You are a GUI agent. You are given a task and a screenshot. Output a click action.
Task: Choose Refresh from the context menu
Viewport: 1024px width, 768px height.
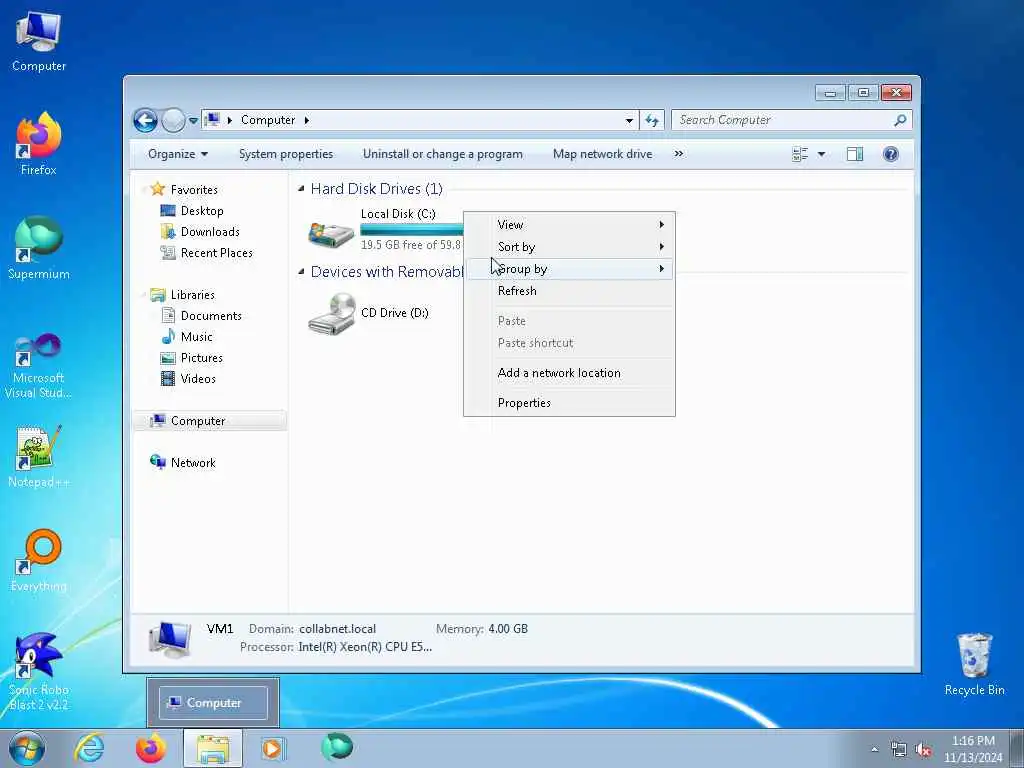pos(569,291)
